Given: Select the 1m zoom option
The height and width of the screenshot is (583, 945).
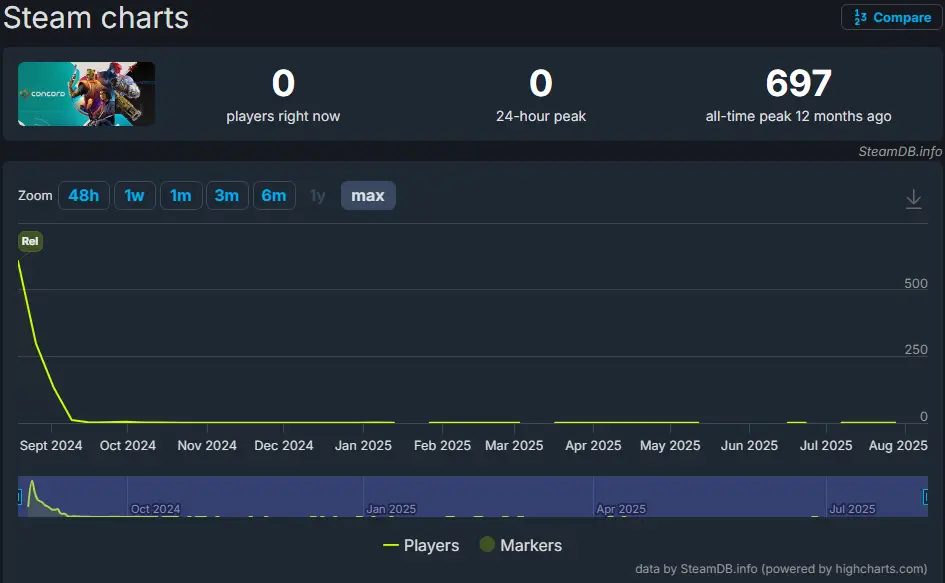Looking at the screenshot, I should coord(180,195).
